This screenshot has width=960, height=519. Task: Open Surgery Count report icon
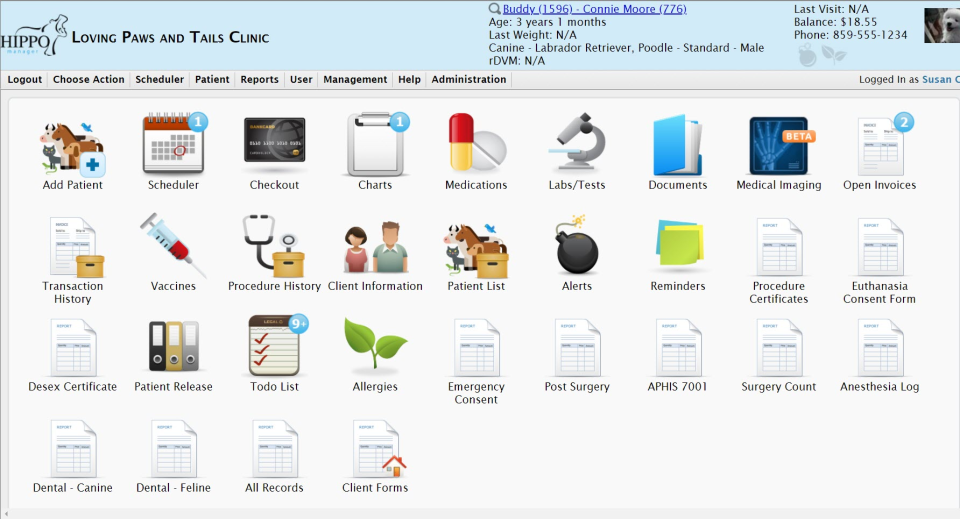click(779, 348)
